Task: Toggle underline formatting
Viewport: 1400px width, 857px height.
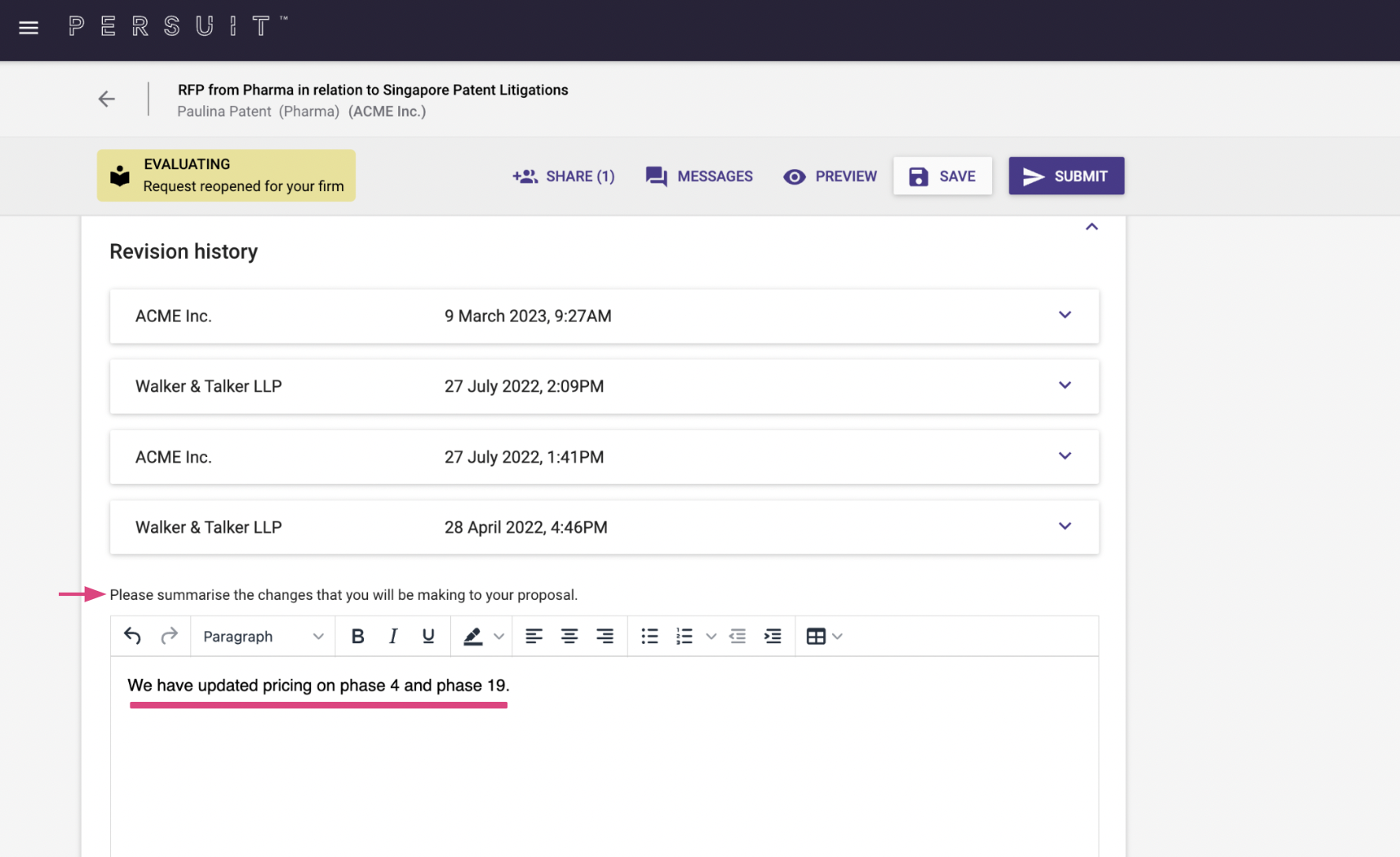Action: coord(428,636)
